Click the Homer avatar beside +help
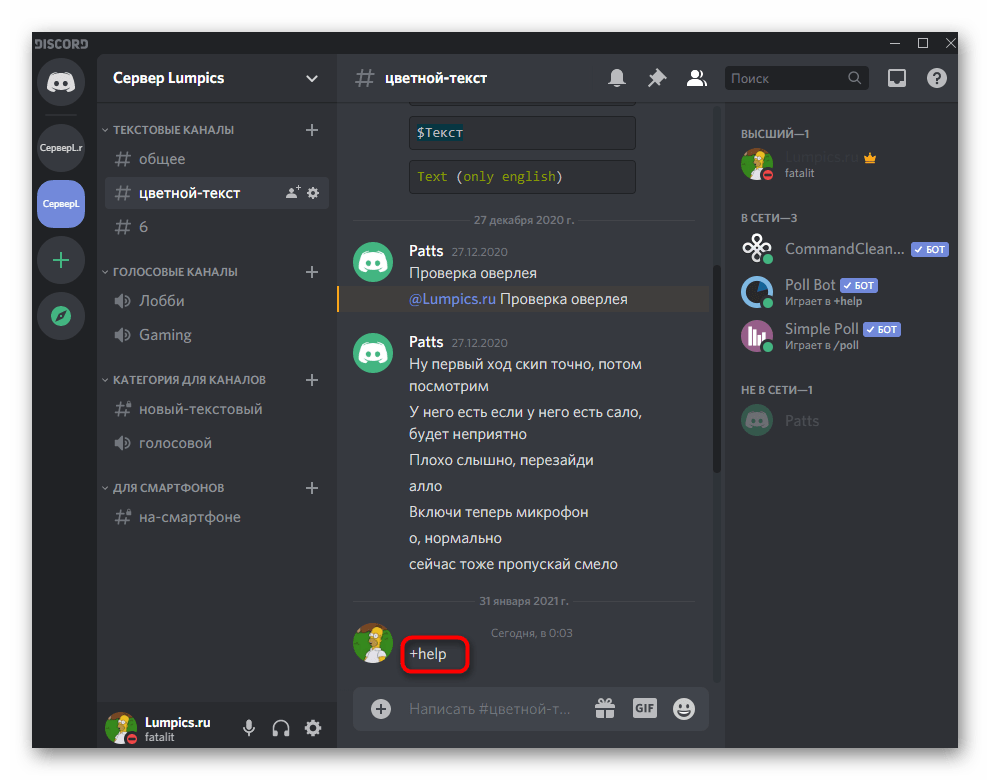Screen dimensions: 990x780 tap(373, 644)
